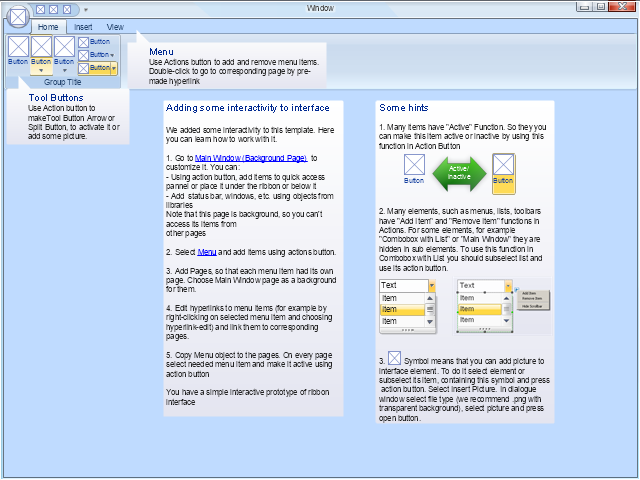Click the highlighted small split Button

click(94, 68)
